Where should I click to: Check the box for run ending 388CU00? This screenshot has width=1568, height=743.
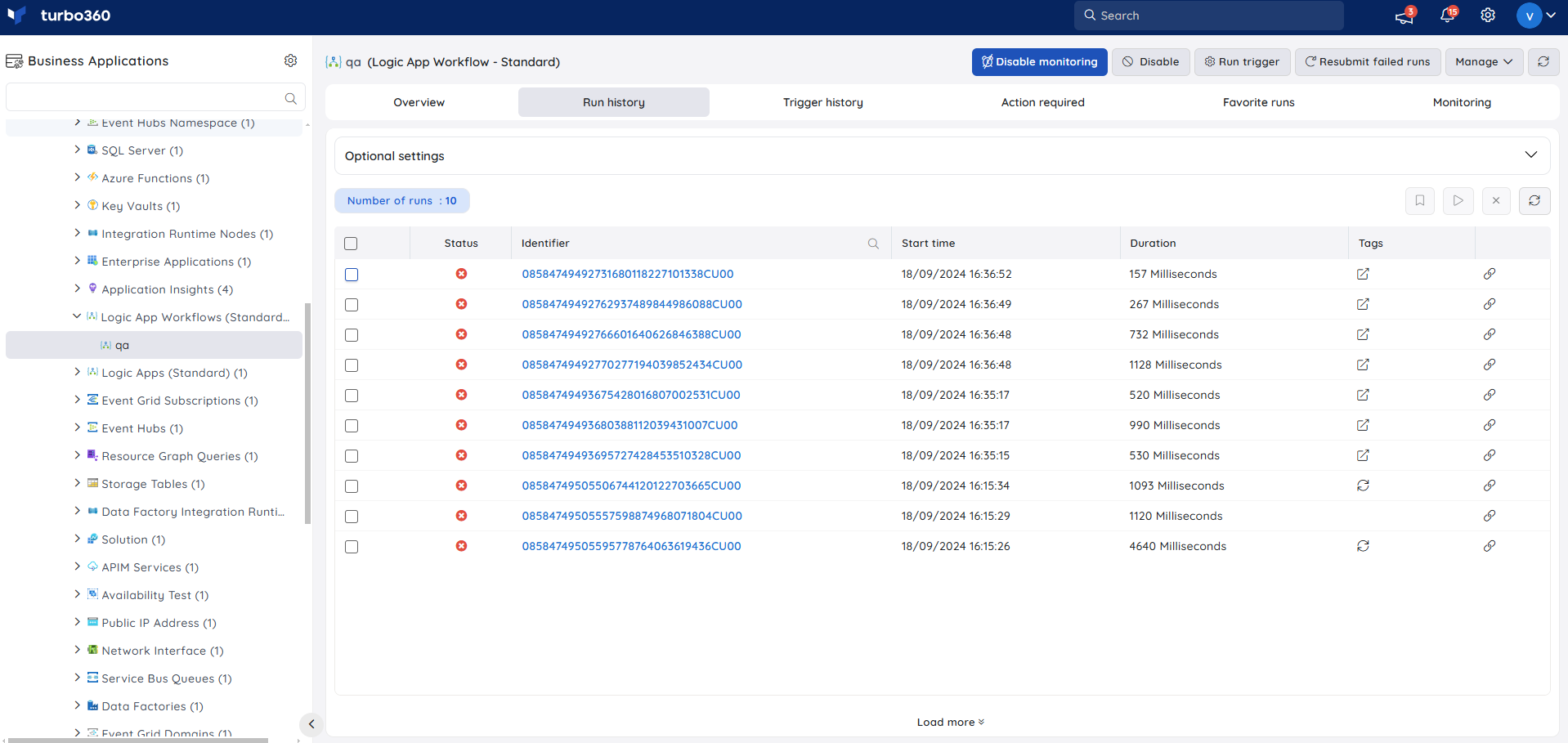352,335
